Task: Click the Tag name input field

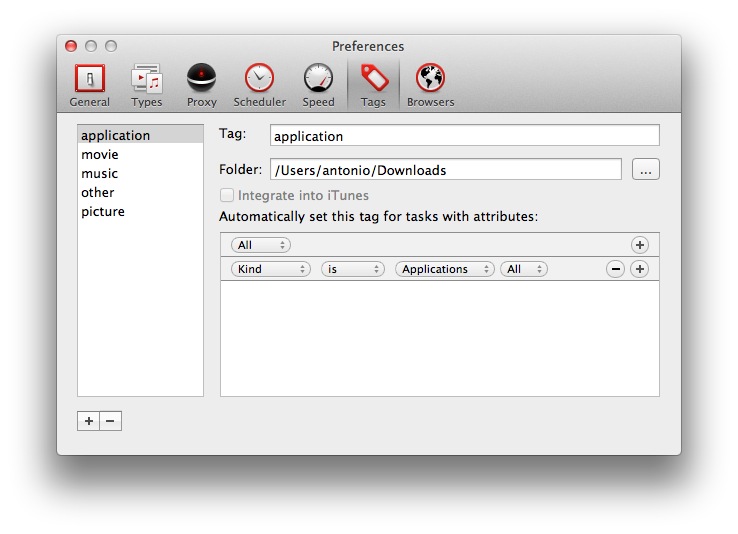Action: pos(465,136)
